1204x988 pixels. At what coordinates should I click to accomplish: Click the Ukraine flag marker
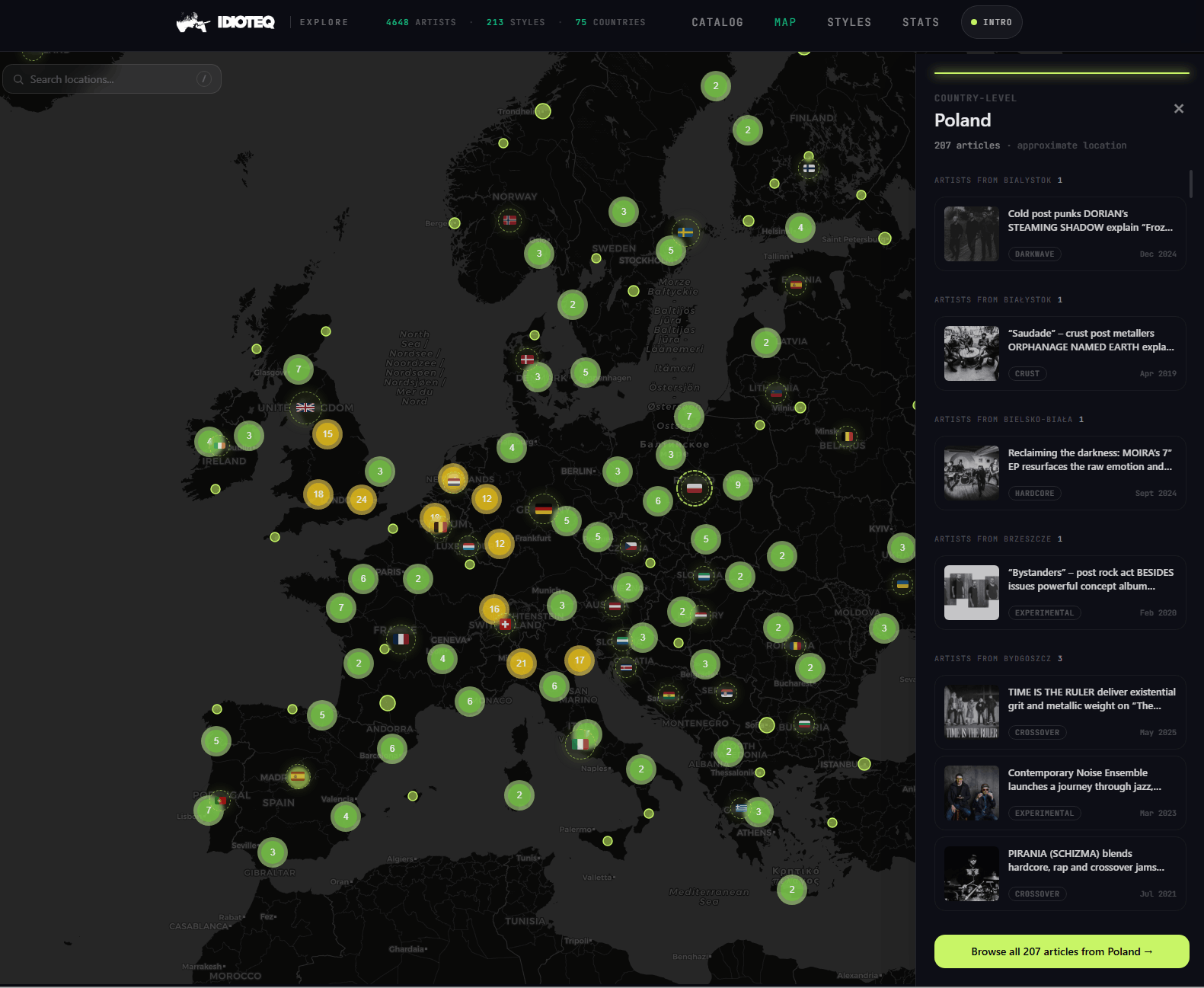point(902,584)
